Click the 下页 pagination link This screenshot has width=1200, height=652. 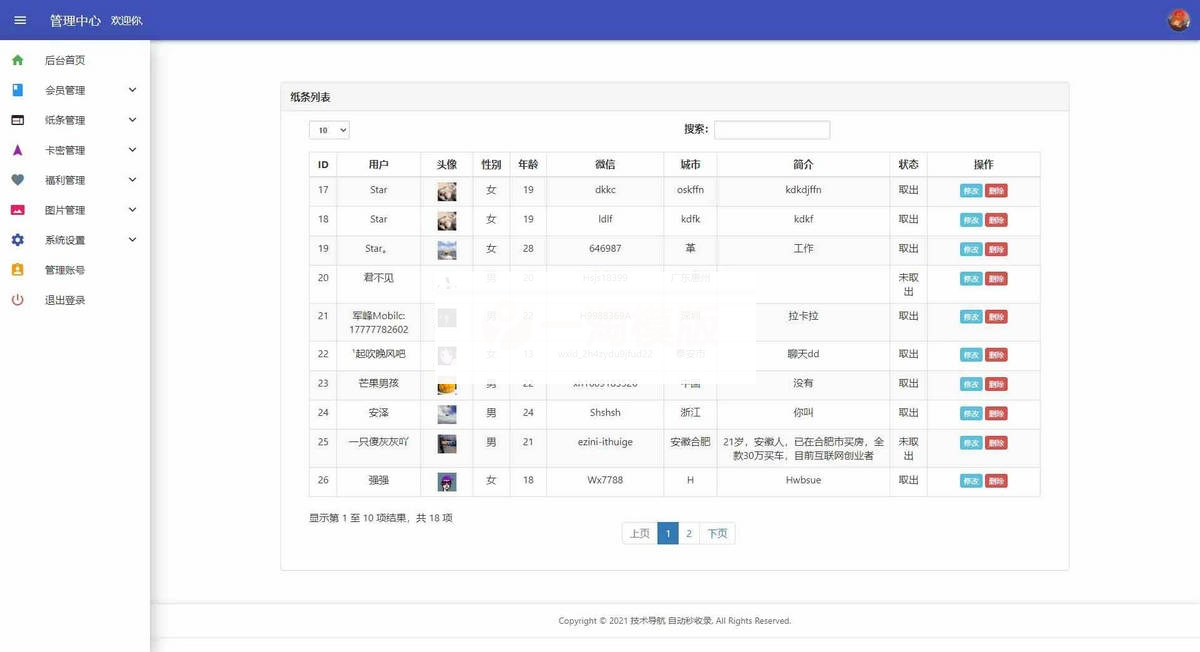(x=717, y=533)
